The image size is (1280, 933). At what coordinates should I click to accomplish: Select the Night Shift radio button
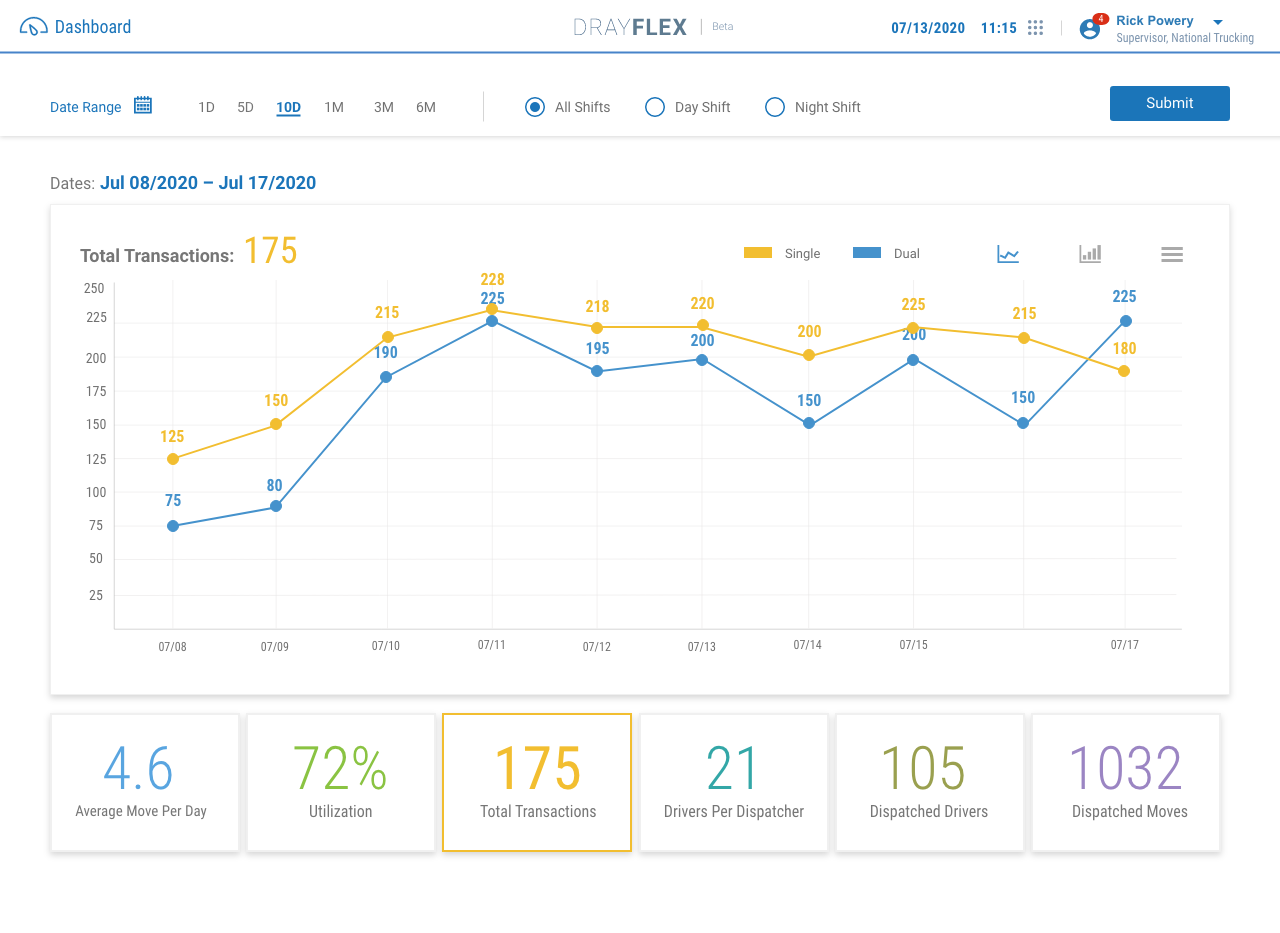coord(775,107)
